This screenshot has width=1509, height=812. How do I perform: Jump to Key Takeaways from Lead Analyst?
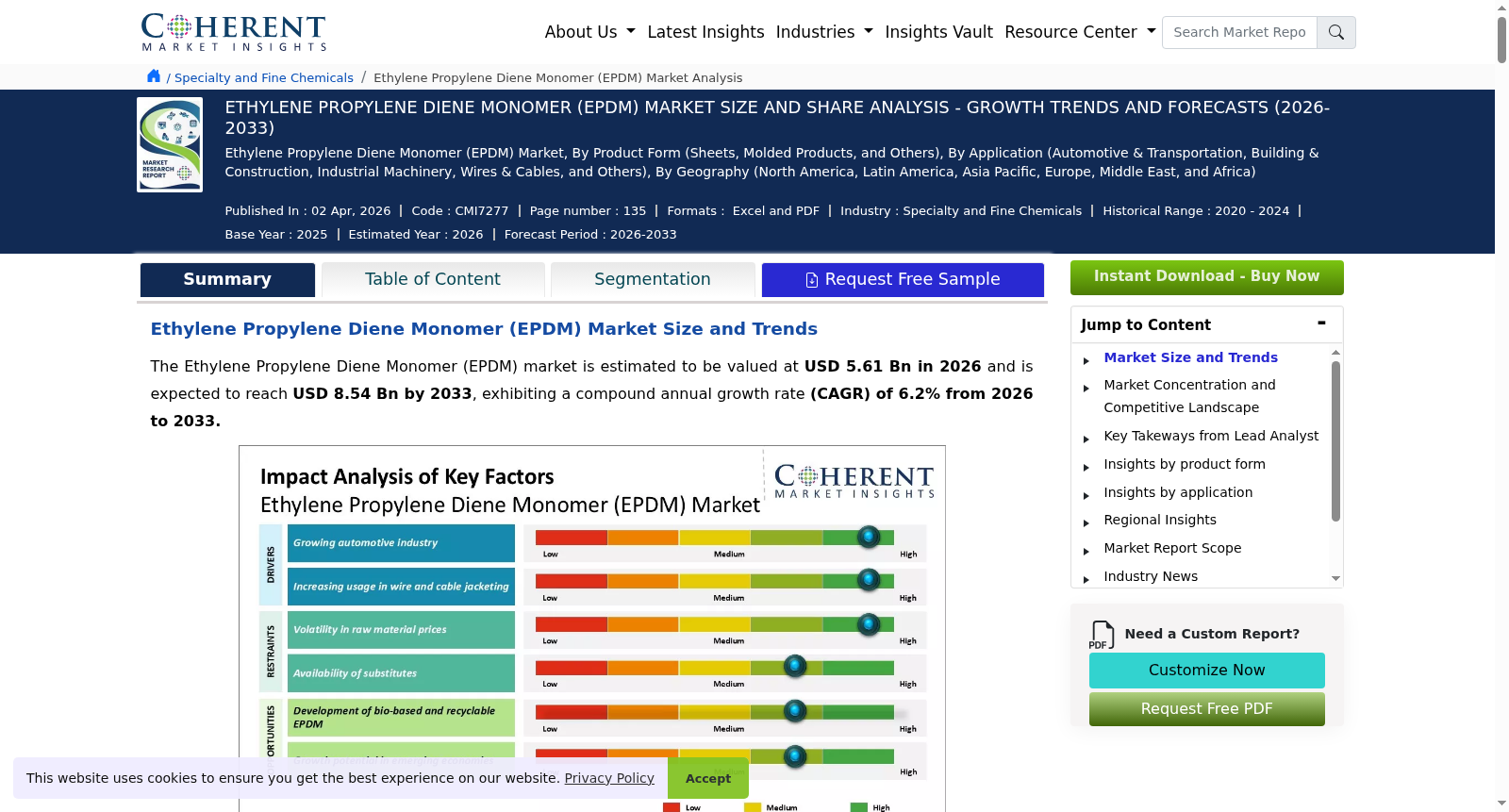click(1211, 436)
